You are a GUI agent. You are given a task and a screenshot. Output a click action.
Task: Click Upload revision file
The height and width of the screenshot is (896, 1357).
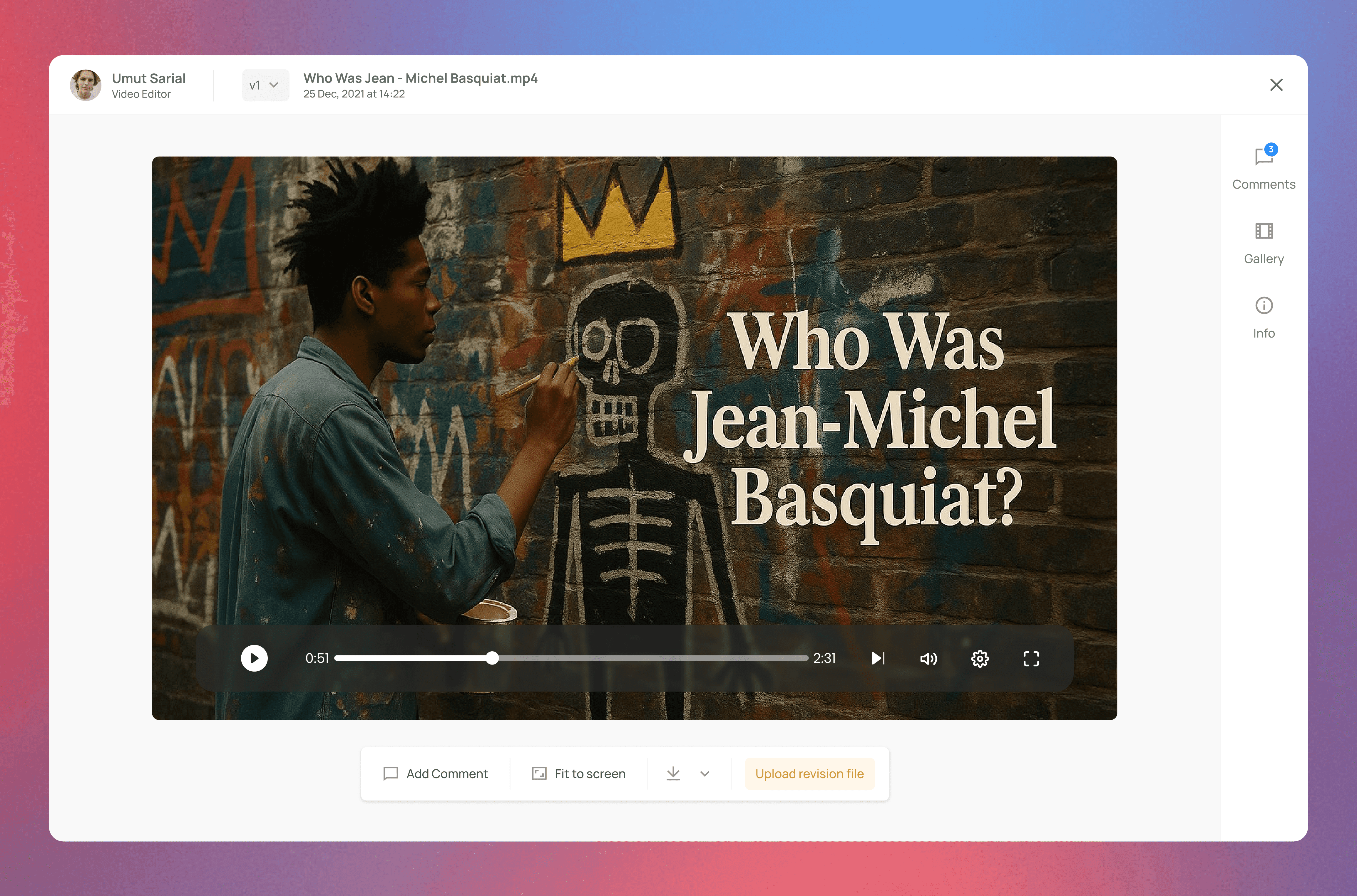809,774
